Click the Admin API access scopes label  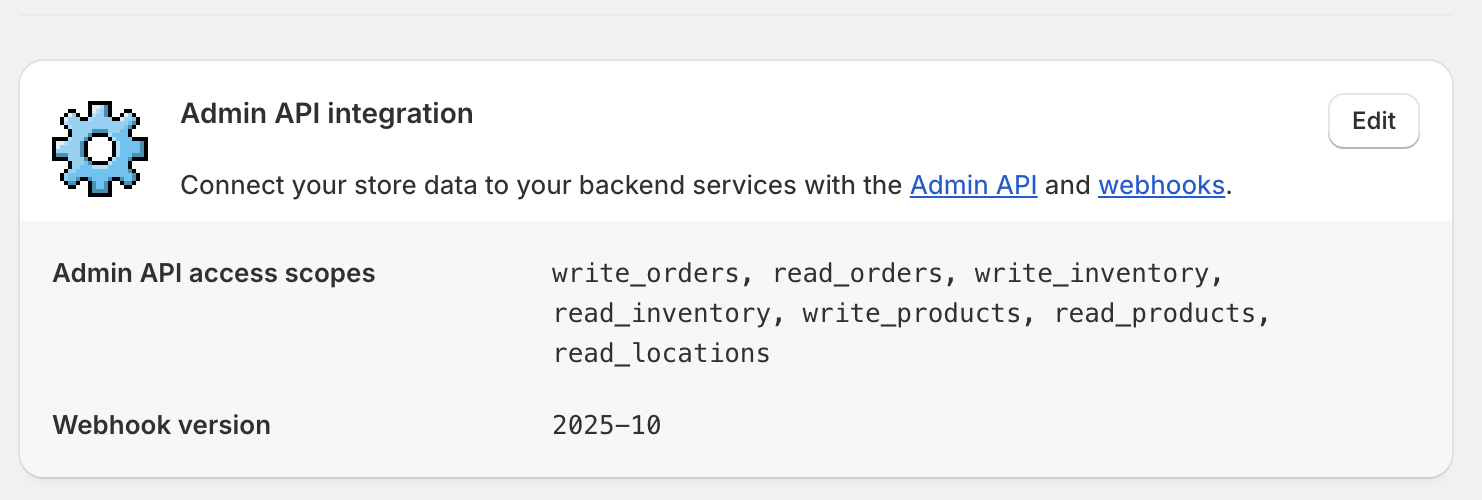tap(214, 273)
